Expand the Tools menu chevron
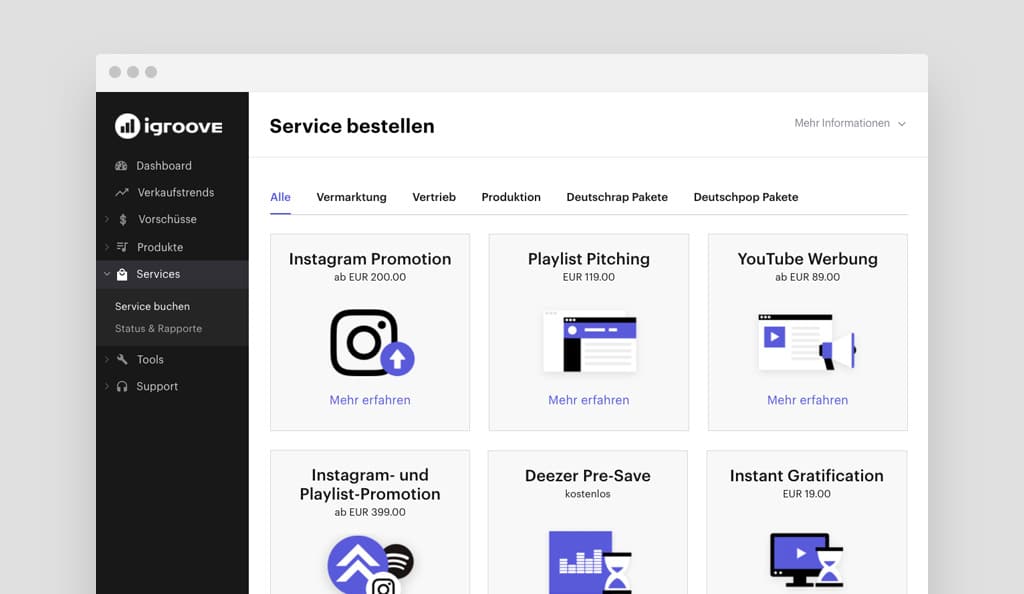The height and width of the screenshot is (594, 1024). coord(107,359)
